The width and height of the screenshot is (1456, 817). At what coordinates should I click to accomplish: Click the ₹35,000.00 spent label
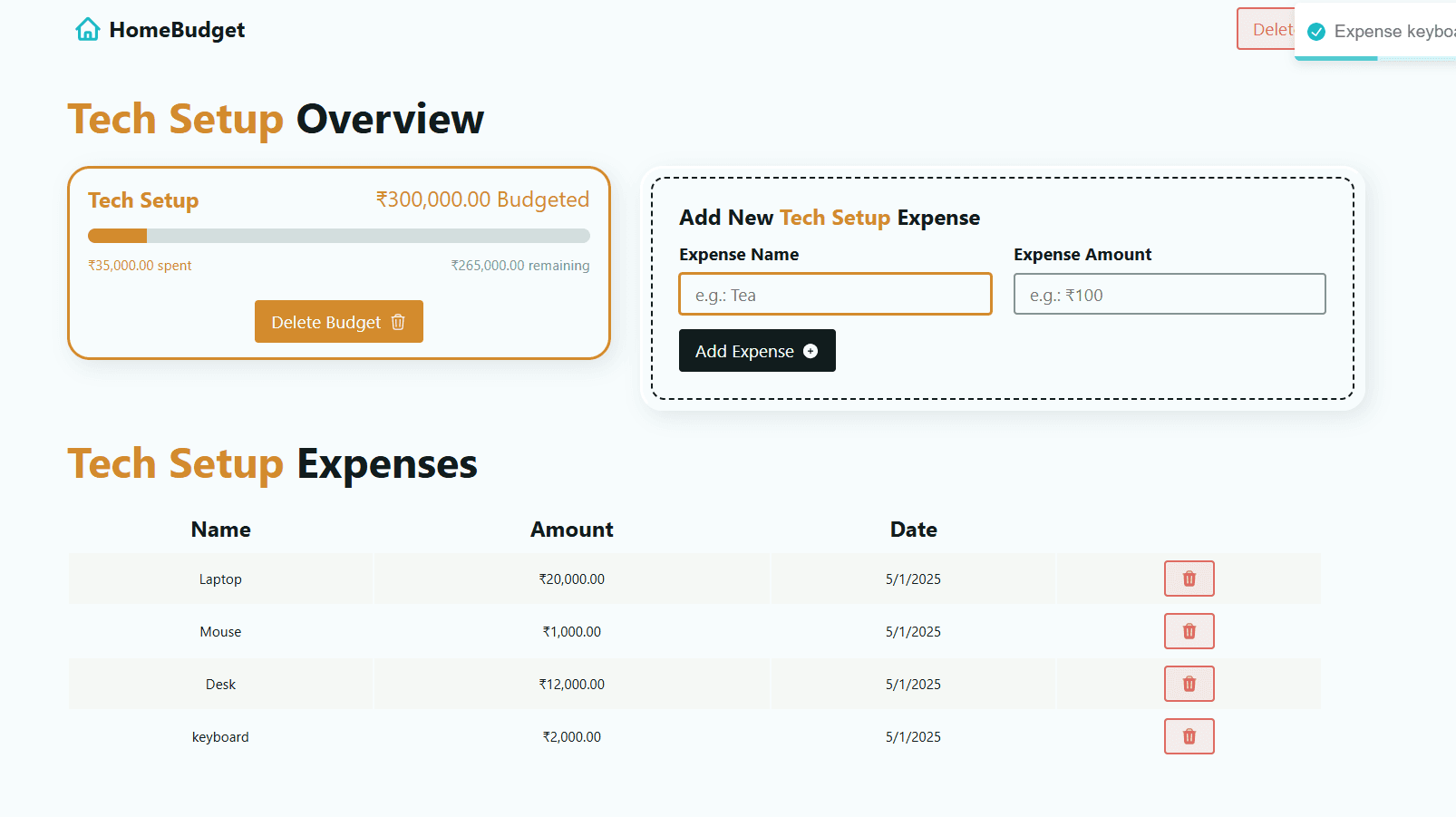tap(140, 266)
